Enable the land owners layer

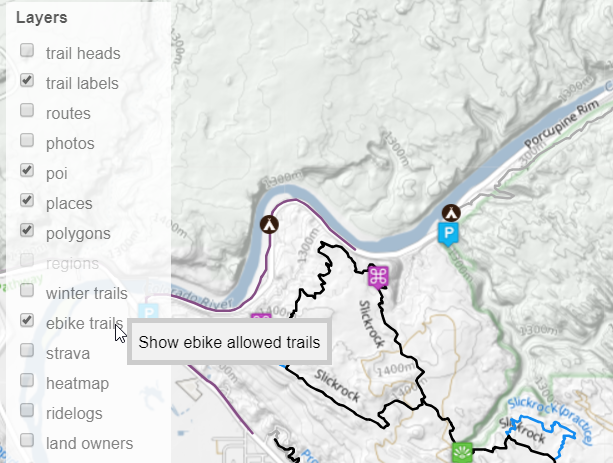click(27, 440)
